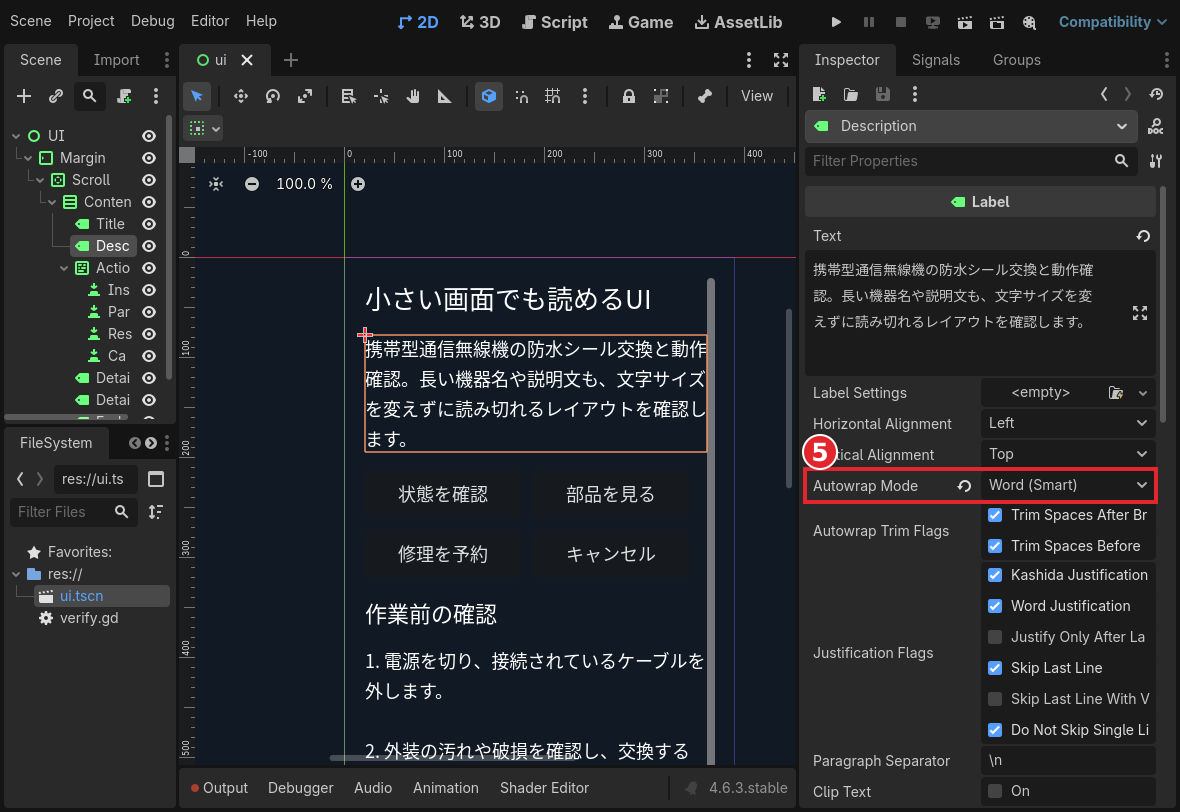Attach a script to the selected node

(124, 96)
